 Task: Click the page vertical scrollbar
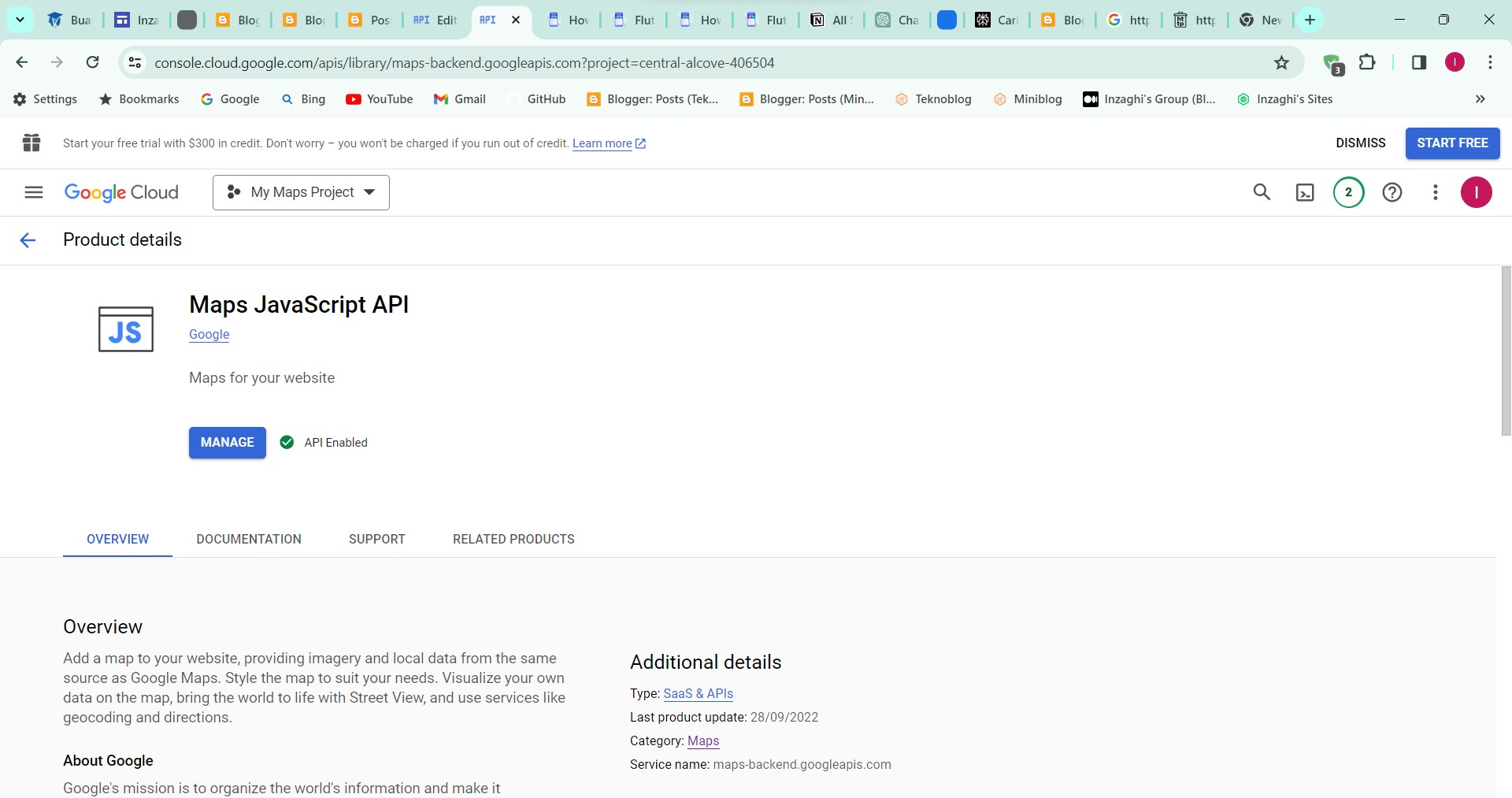click(1506, 351)
